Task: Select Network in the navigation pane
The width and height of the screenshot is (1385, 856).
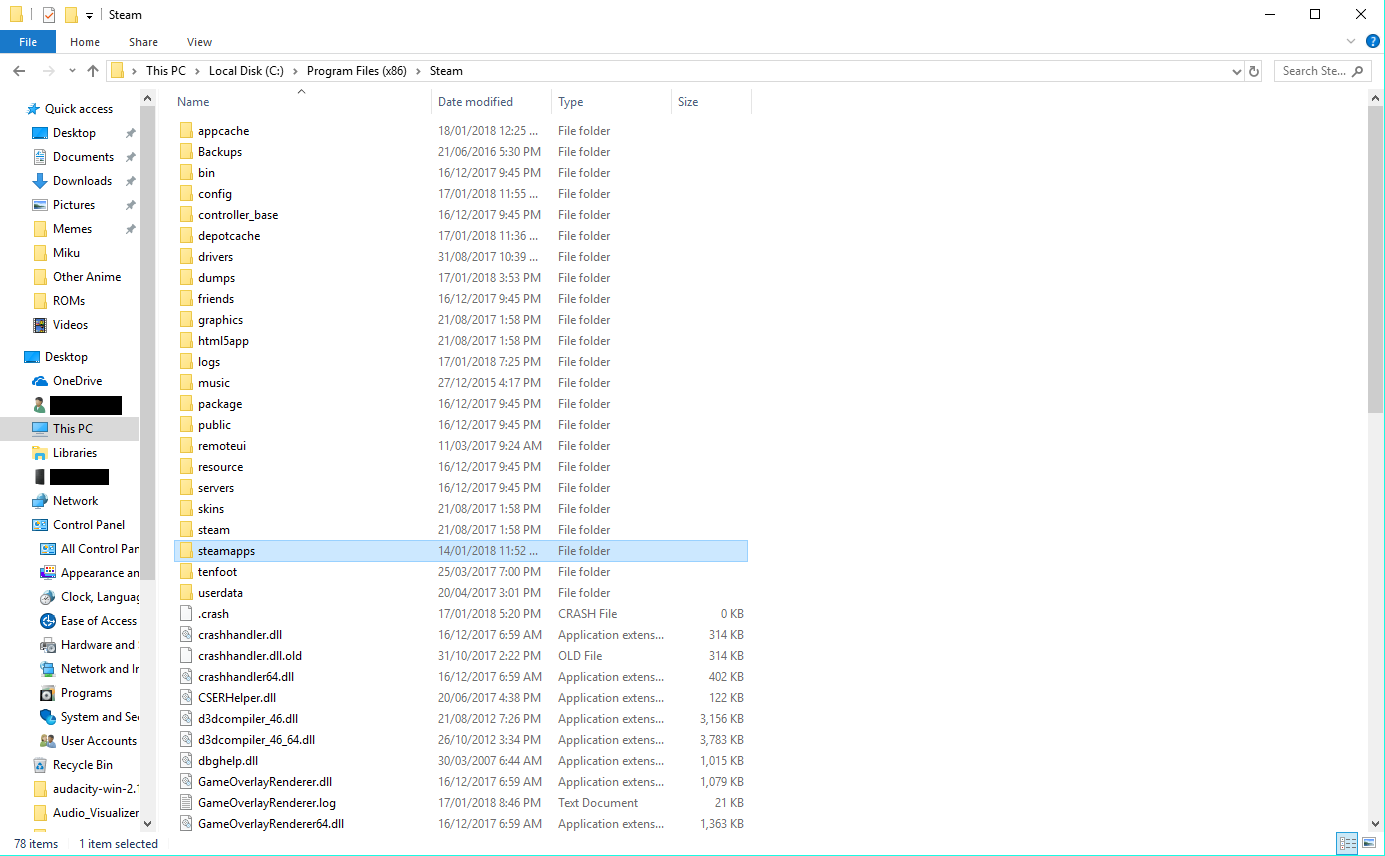Action: [75, 501]
